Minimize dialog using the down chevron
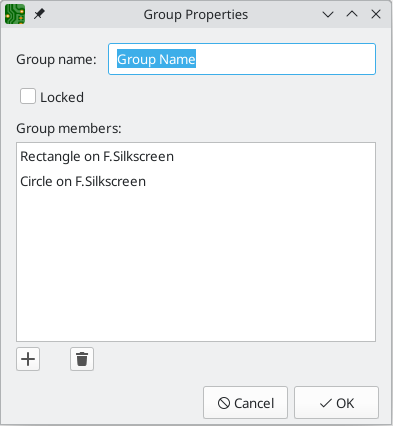The image size is (393, 426). click(328, 14)
